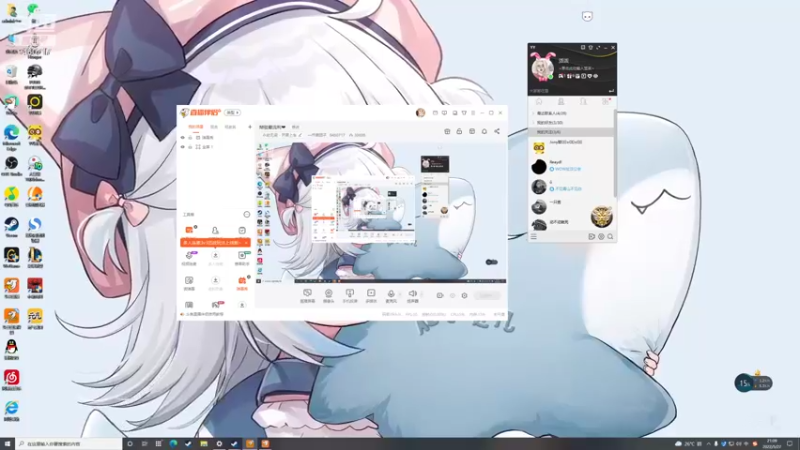Image resolution: width=800 pixels, height=450 pixels.
Task: Select the second scene tab
Action: pos(214,127)
